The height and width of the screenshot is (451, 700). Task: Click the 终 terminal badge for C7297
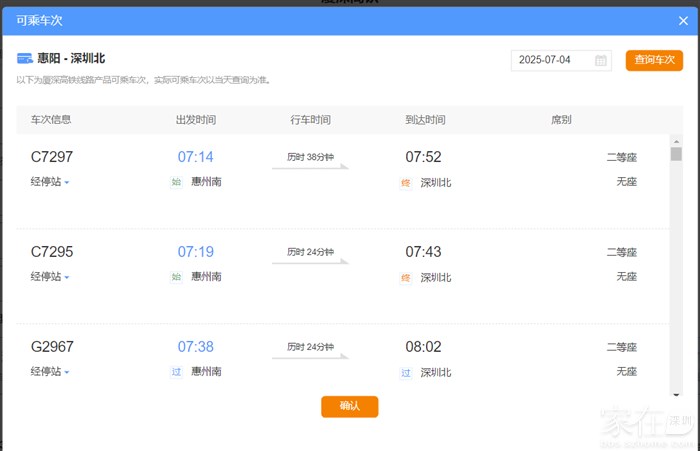click(x=406, y=182)
